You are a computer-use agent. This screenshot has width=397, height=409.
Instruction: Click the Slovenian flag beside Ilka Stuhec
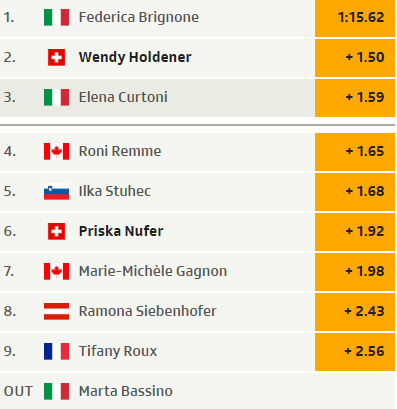56,191
